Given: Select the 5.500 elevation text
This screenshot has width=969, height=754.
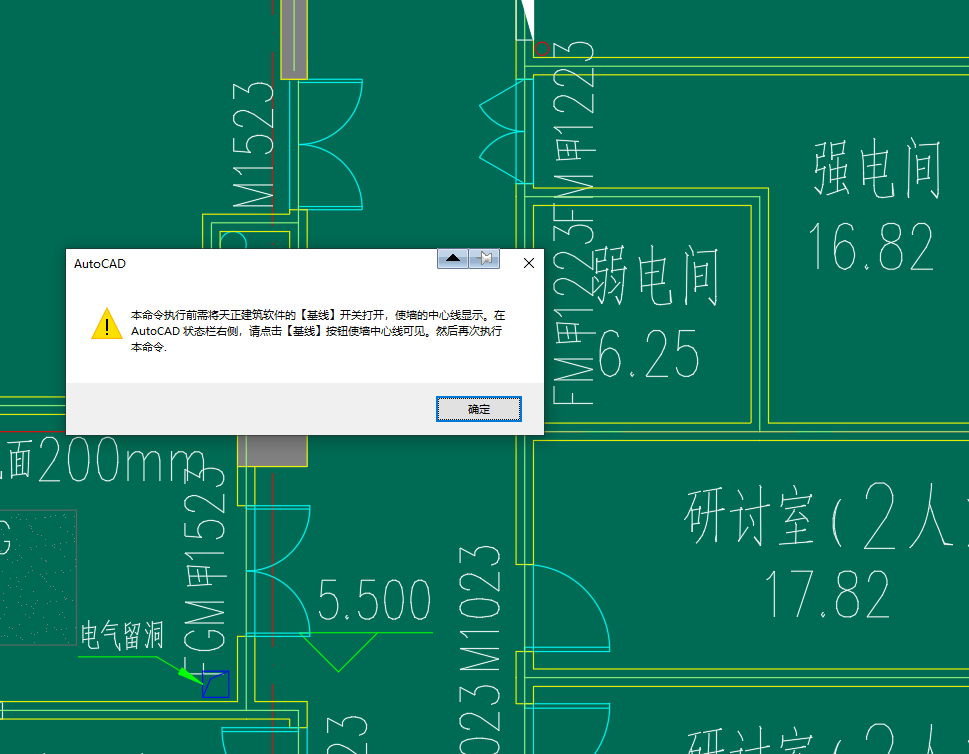Looking at the screenshot, I should pos(374,601).
